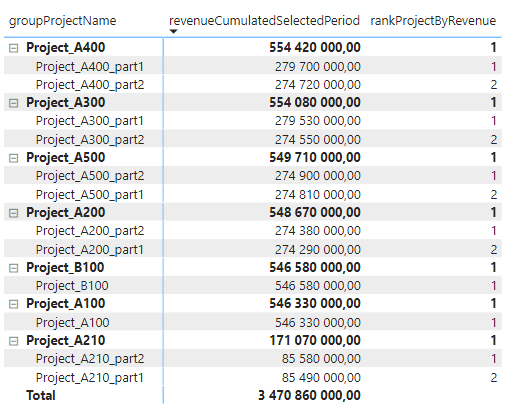Select the bold Project_B100 group label
This screenshot has width=517, height=411.
coord(65,268)
